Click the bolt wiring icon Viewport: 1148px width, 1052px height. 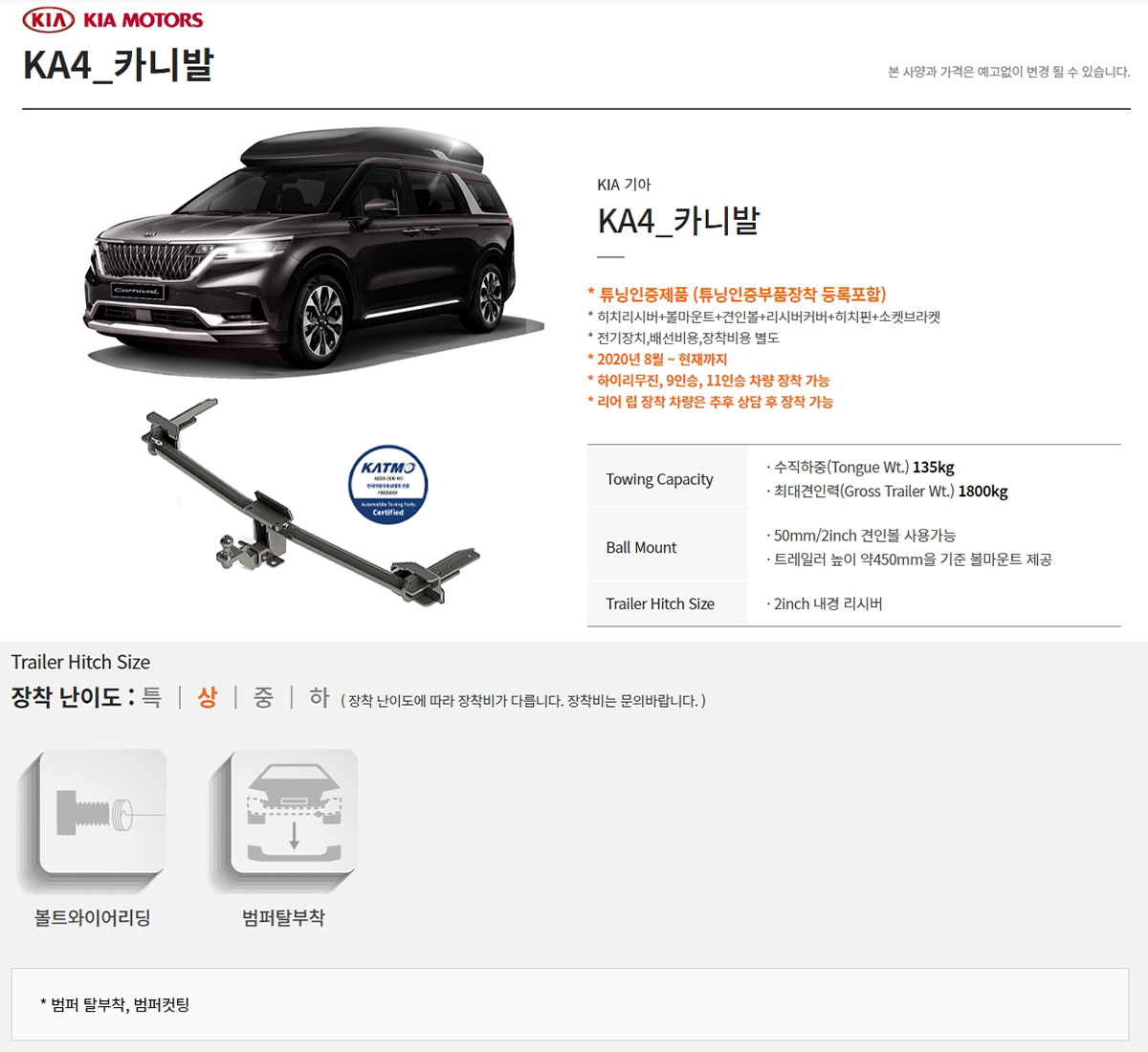point(92,822)
